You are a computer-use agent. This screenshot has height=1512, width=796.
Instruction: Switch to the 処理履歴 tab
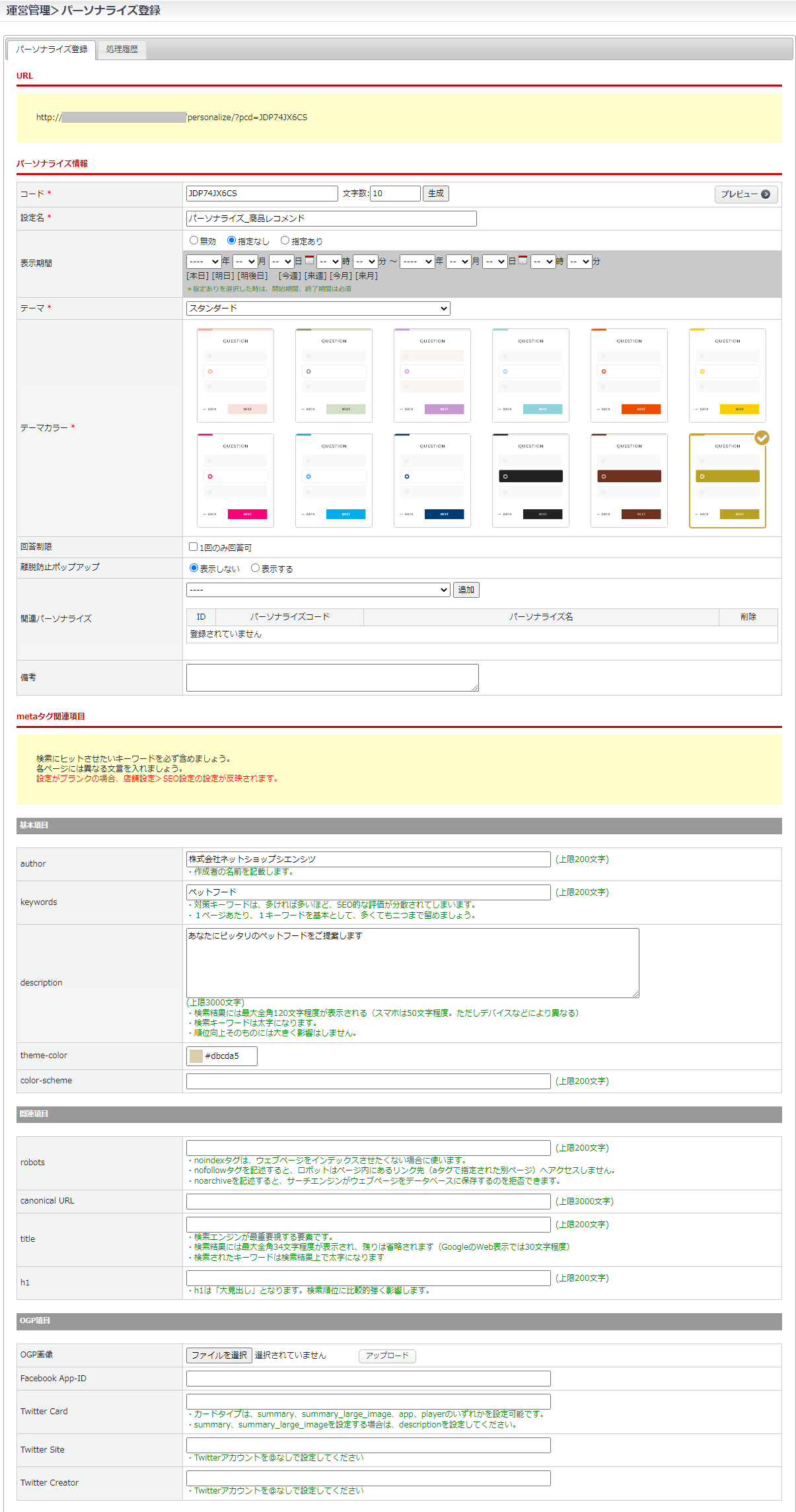tap(122, 50)
